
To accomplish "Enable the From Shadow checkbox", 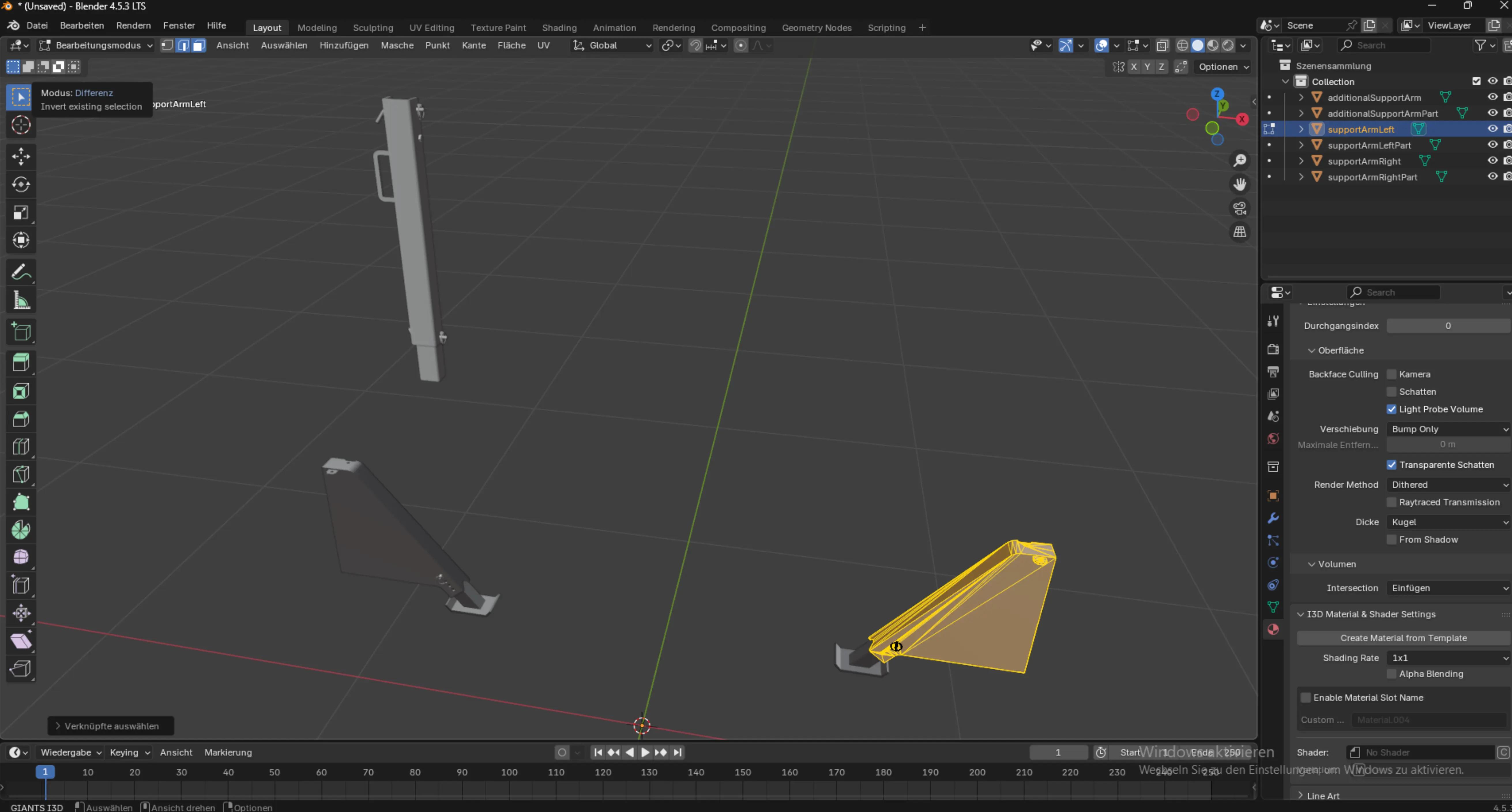I will point(1391,540).
